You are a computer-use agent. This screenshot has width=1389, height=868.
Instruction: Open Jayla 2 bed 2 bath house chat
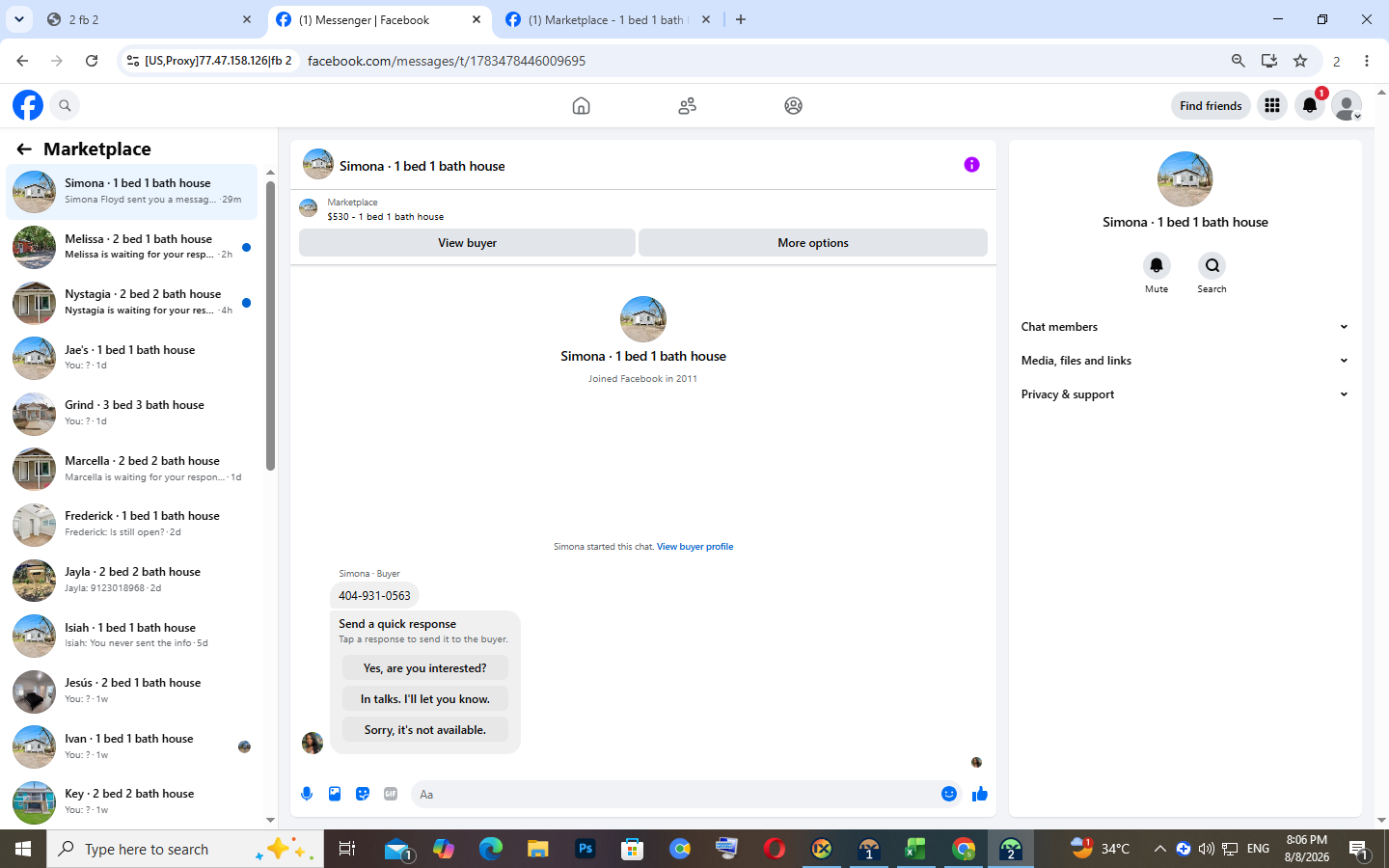pos(133,580)
